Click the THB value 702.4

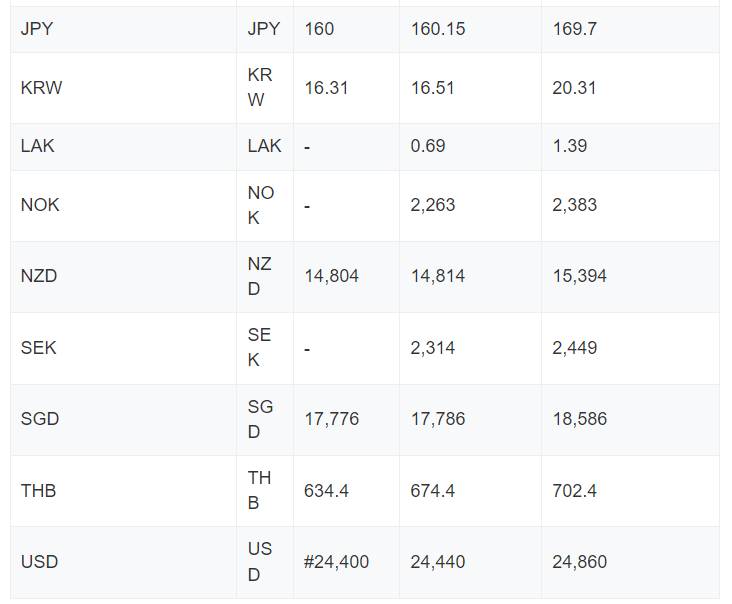575,491
